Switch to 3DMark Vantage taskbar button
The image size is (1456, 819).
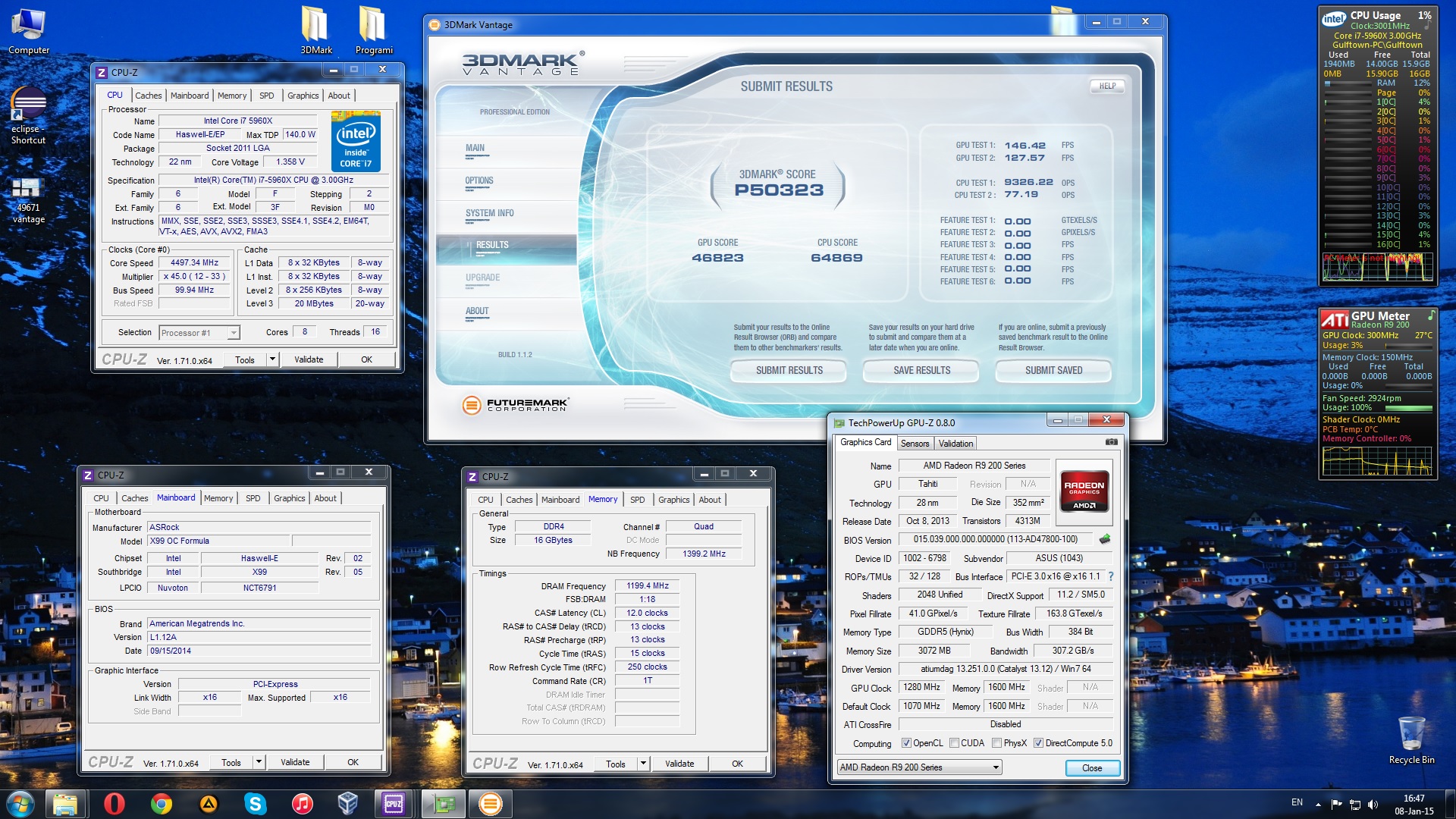490,804
